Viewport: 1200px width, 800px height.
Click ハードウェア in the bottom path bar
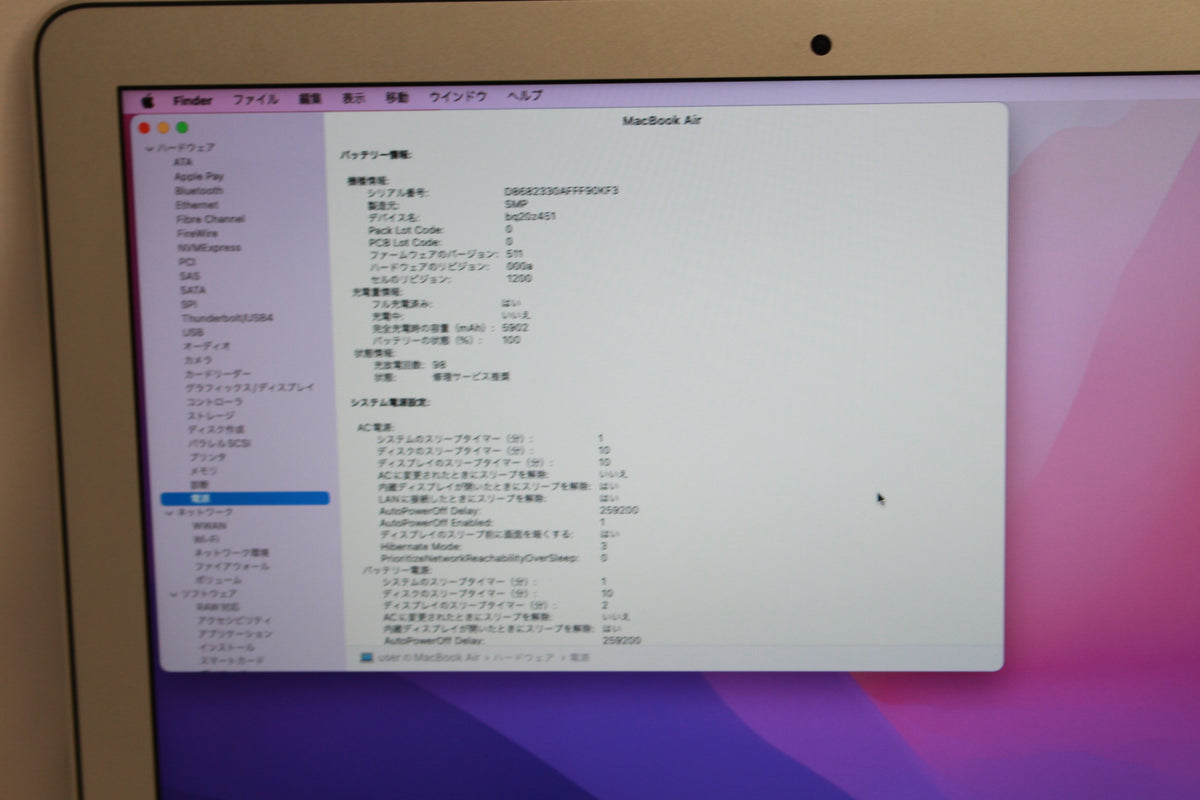[x=524, y=658]
